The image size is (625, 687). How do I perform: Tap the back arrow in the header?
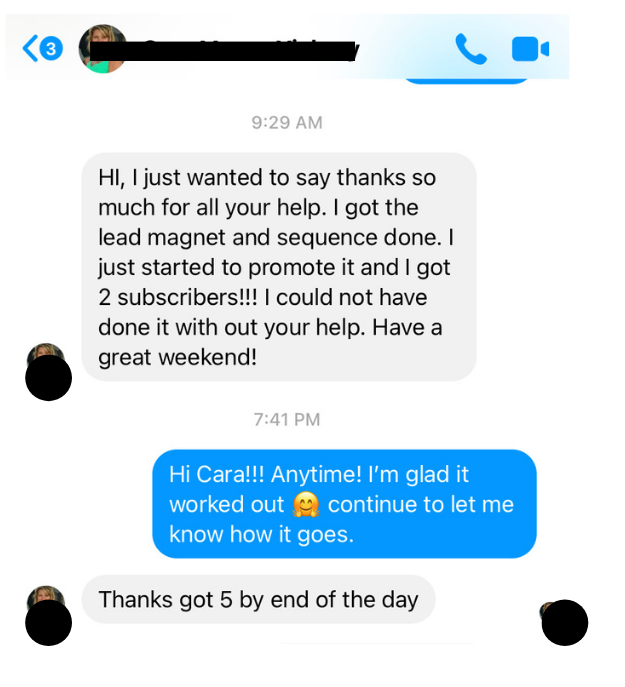[31, 49]
